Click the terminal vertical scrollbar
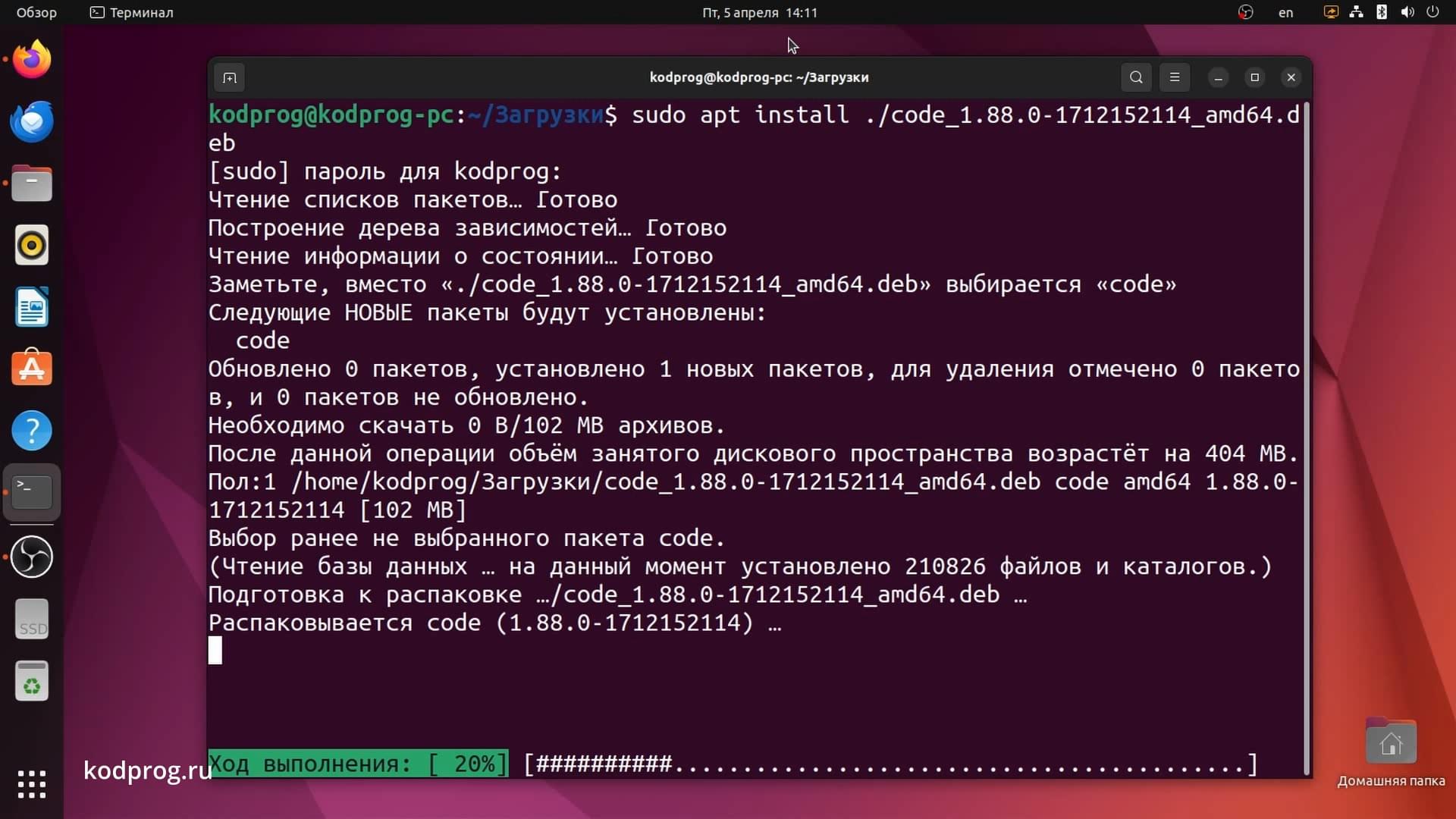This screenshot has height=819, width=1456. tap(1307, 440)
